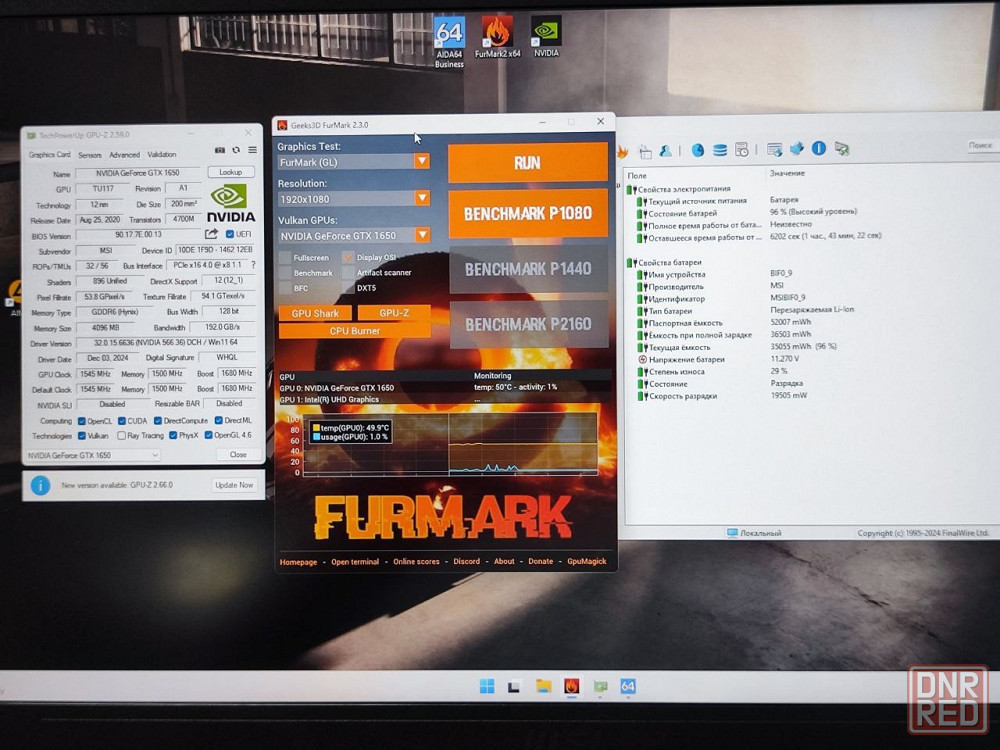Toggle the Display OSI checkbox
This screenshot has height=750, width=1000.
pyautogui.click(x=348, y=257)
